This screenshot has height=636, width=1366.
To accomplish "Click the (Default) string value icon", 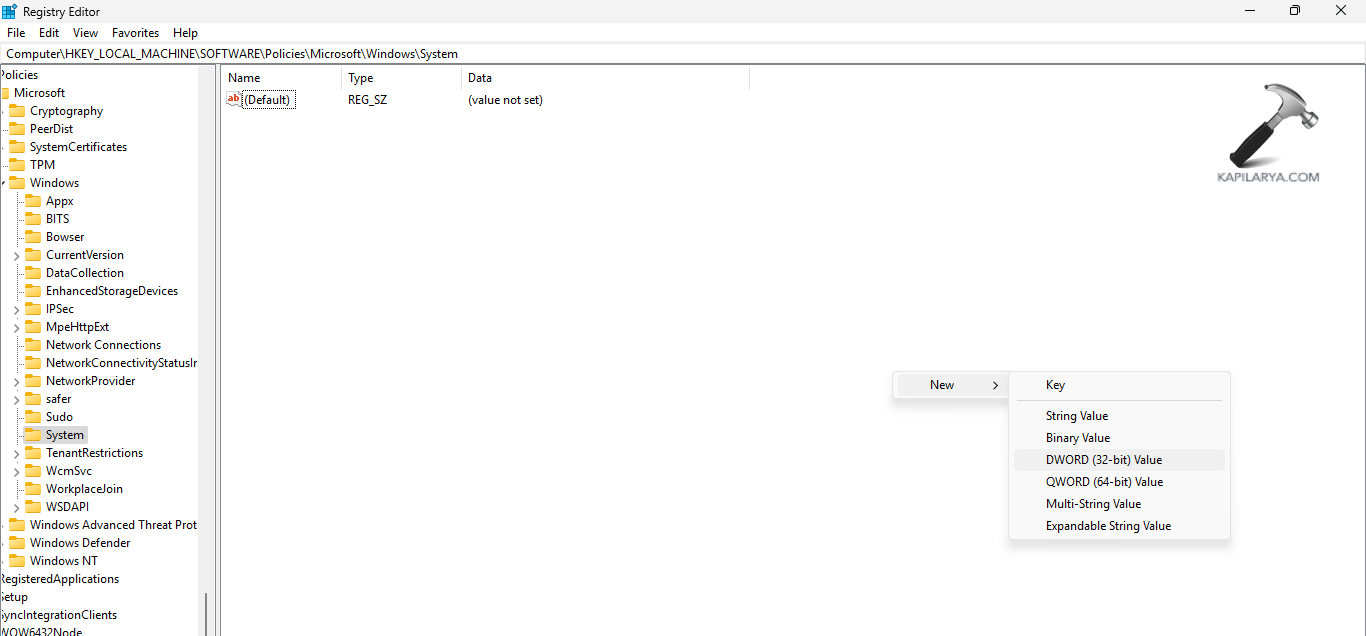I will [x=234, y=99].
